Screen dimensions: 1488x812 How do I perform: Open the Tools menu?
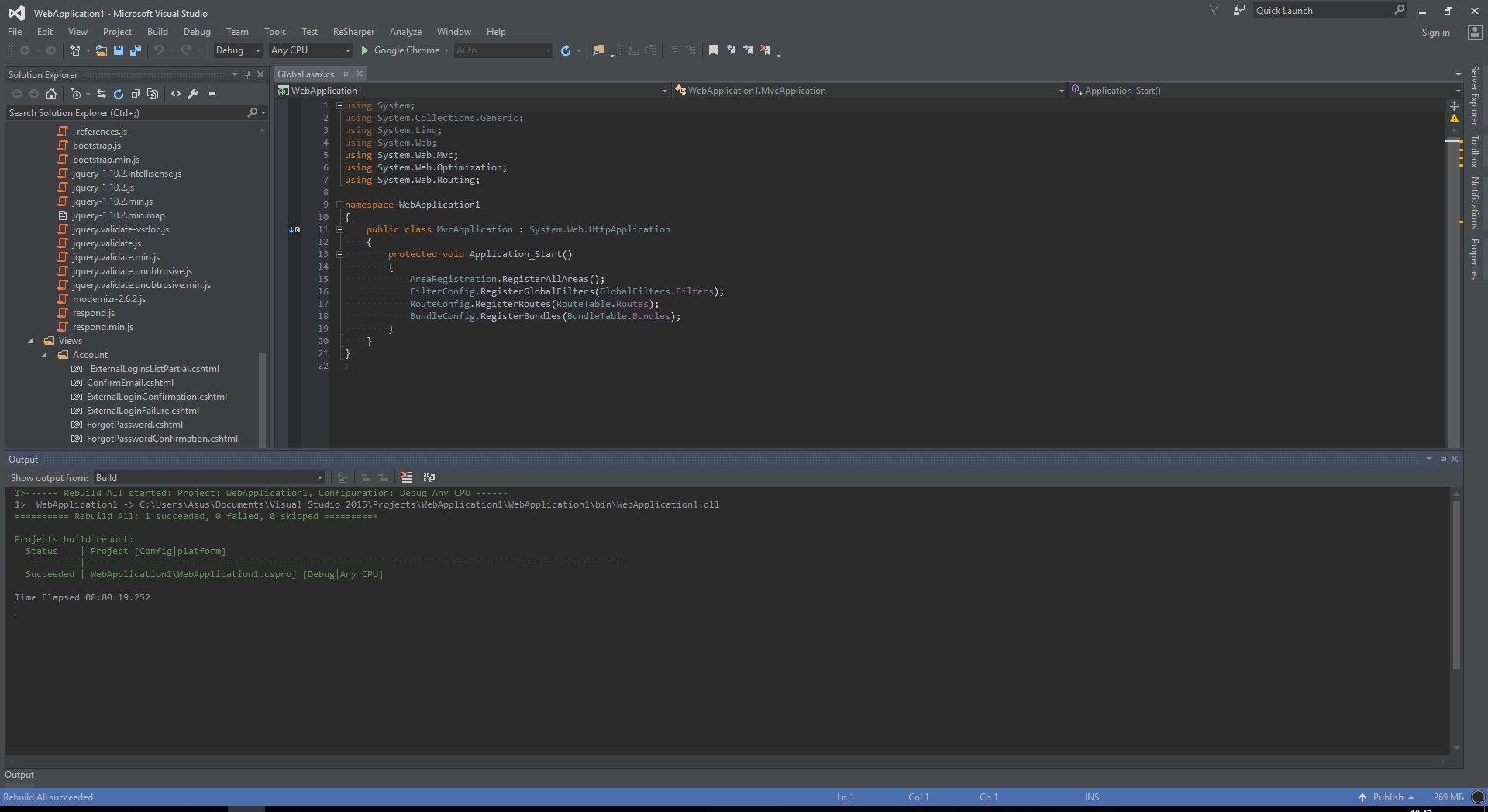pos(275,32)
